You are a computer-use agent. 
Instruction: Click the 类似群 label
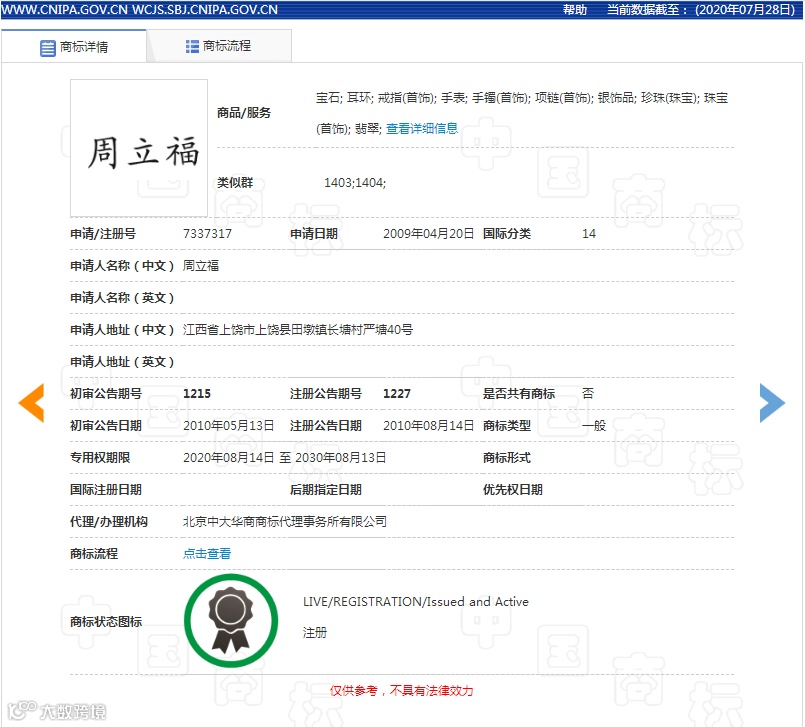[x=235, y=183]
